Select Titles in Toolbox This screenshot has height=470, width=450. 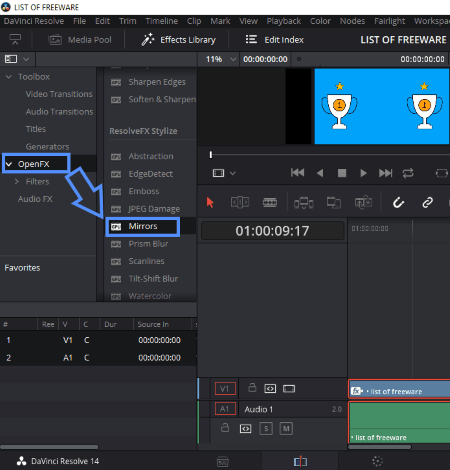[36, 129]
